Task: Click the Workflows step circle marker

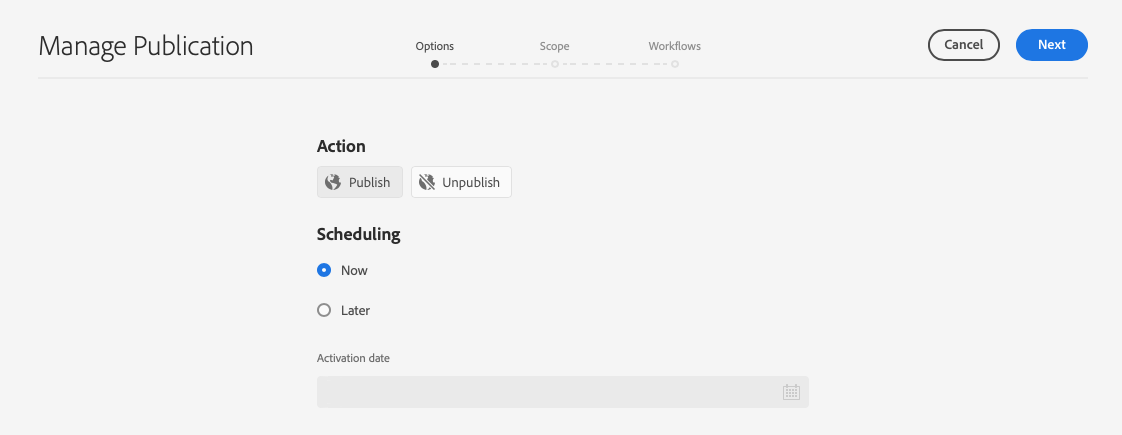Action: tap(675, 64)
